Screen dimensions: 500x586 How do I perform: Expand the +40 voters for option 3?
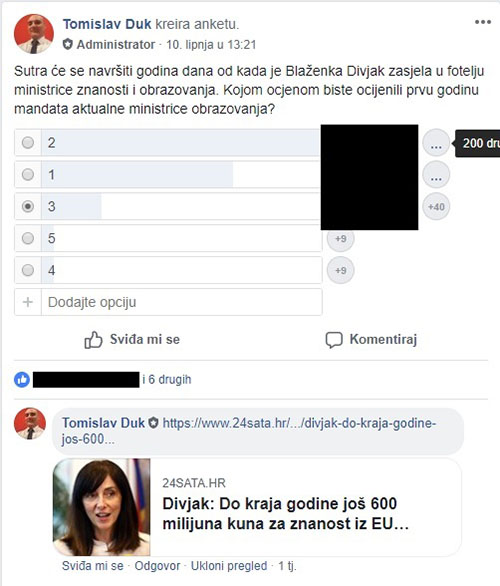436,207
